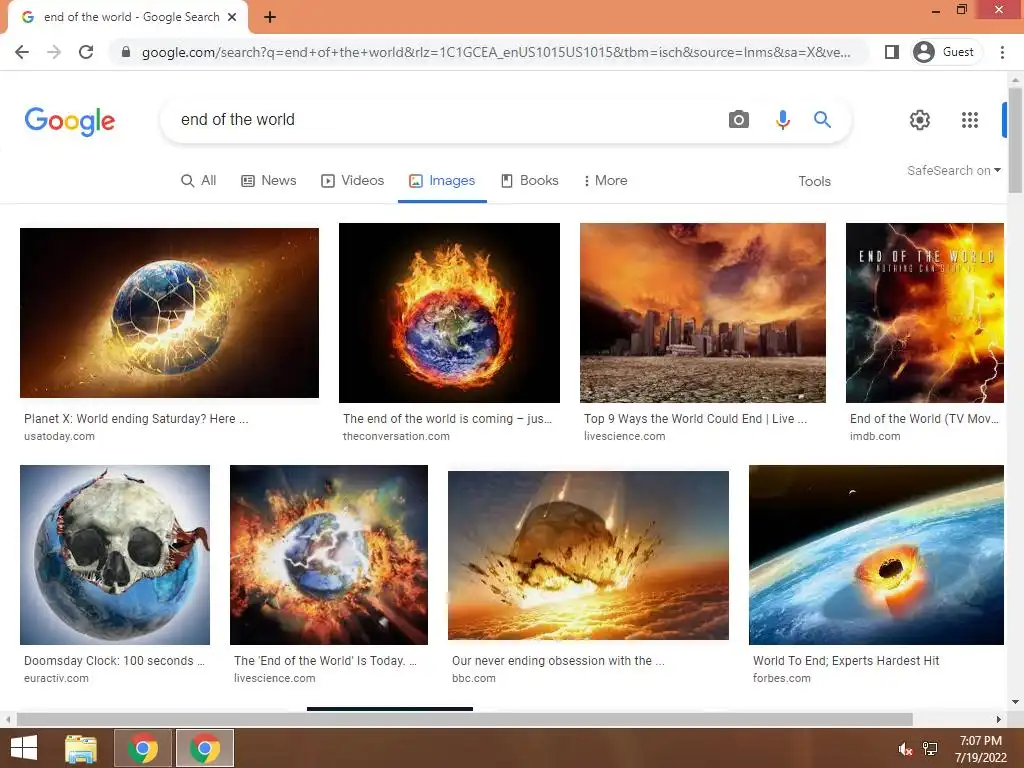This screenshot has height=768, width=1024.
Task: Open the burning Earth image
Action: pos(449,313)
